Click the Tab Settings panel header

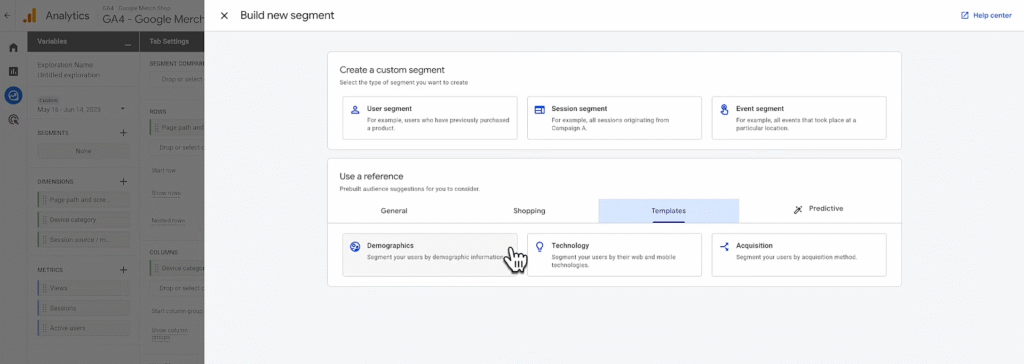[173, 41]
